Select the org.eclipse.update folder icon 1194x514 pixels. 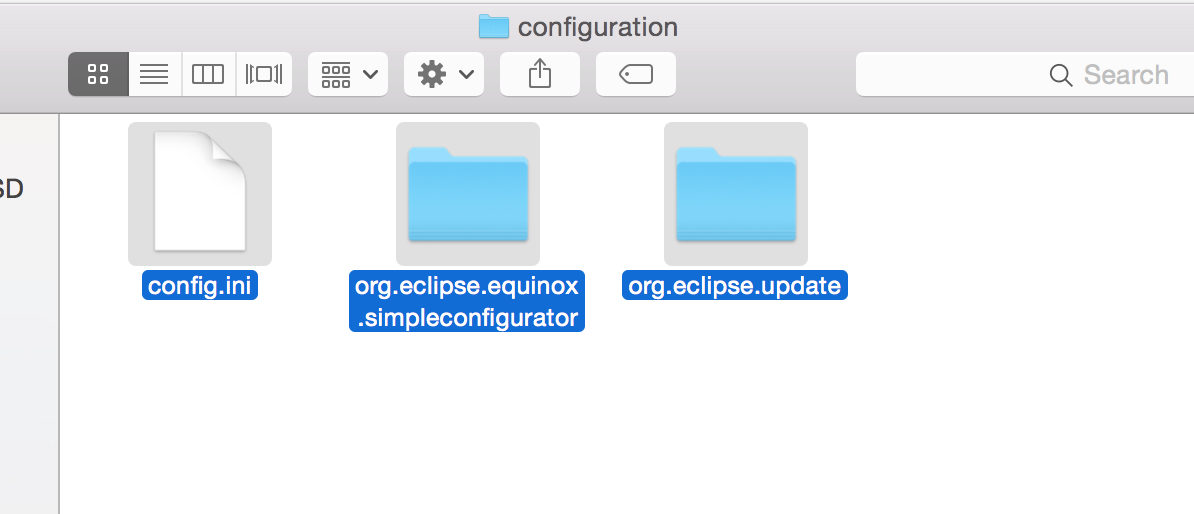pos(735,193)
